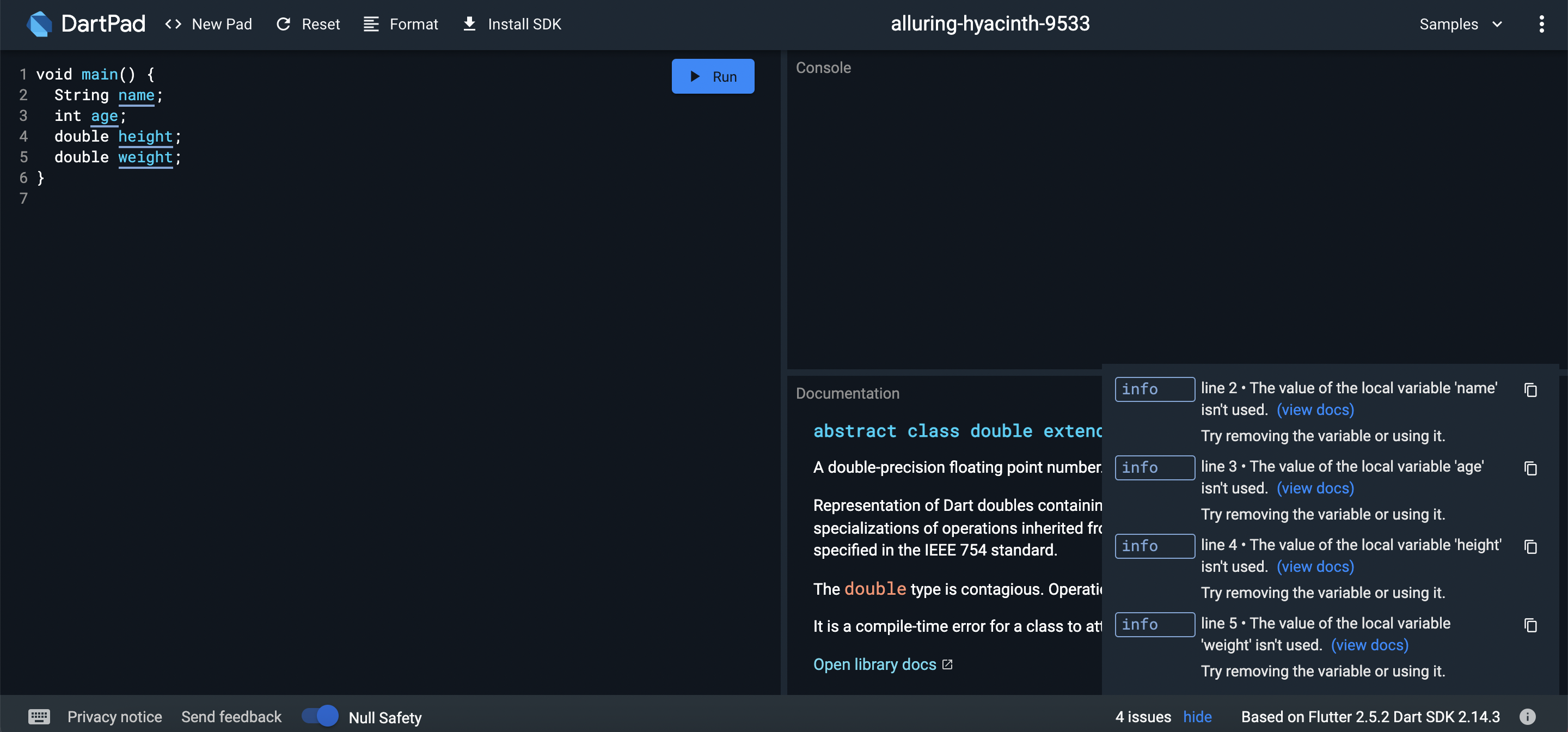
Task: Toggle the Null Safety switch
Action: click(320, 716)
